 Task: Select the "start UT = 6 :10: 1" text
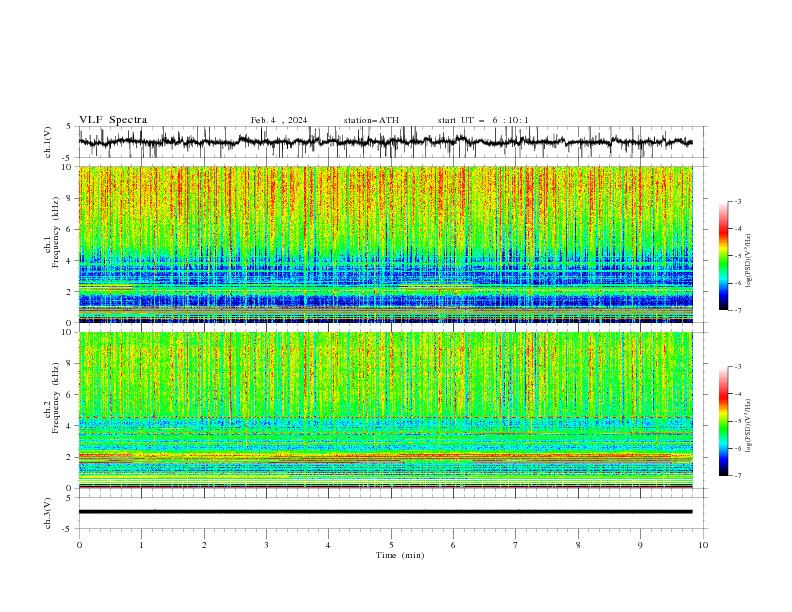pyautogui.click(x=483, y=120)
